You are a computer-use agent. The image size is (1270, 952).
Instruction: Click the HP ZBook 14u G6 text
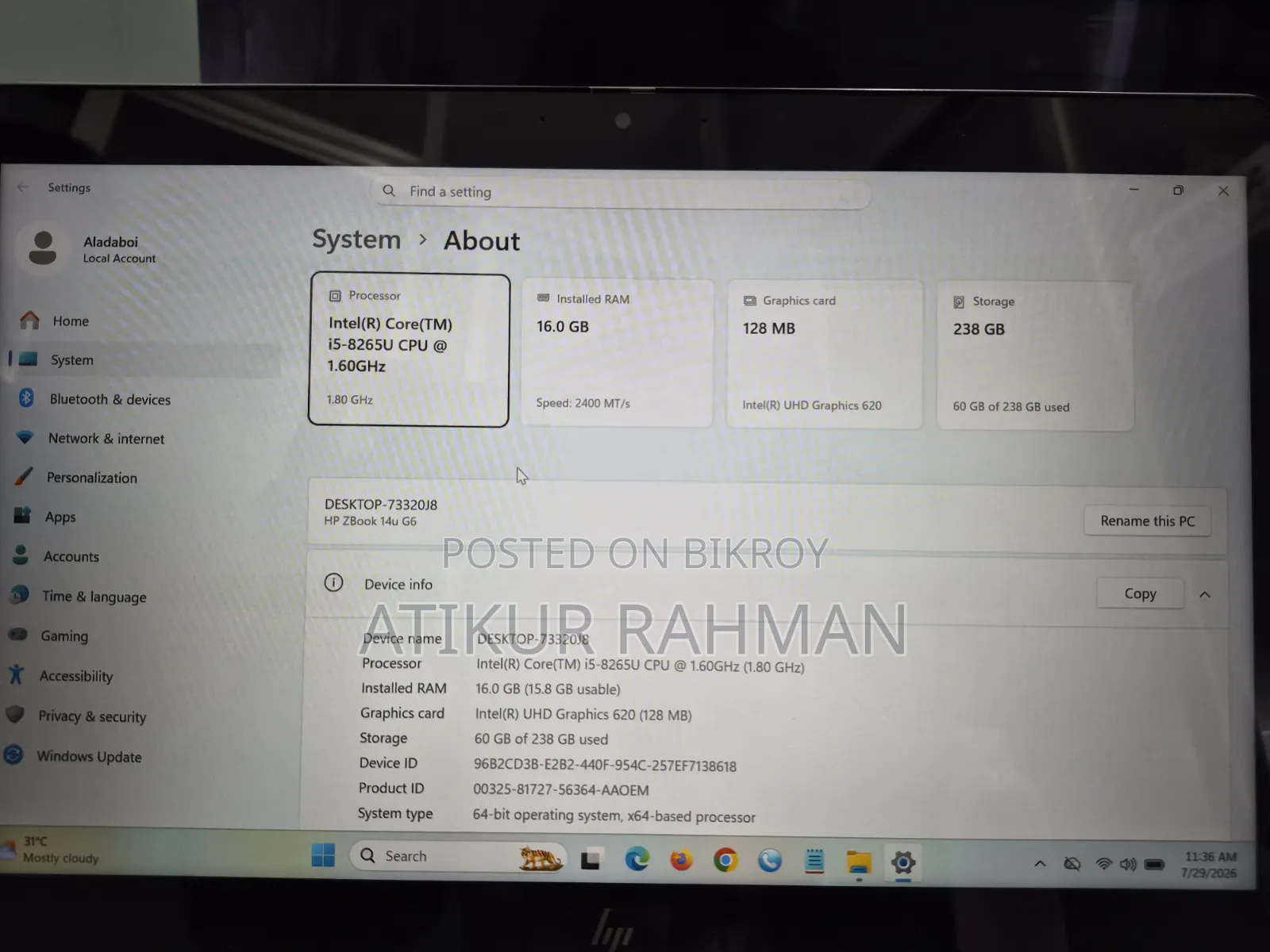point(370,521)
